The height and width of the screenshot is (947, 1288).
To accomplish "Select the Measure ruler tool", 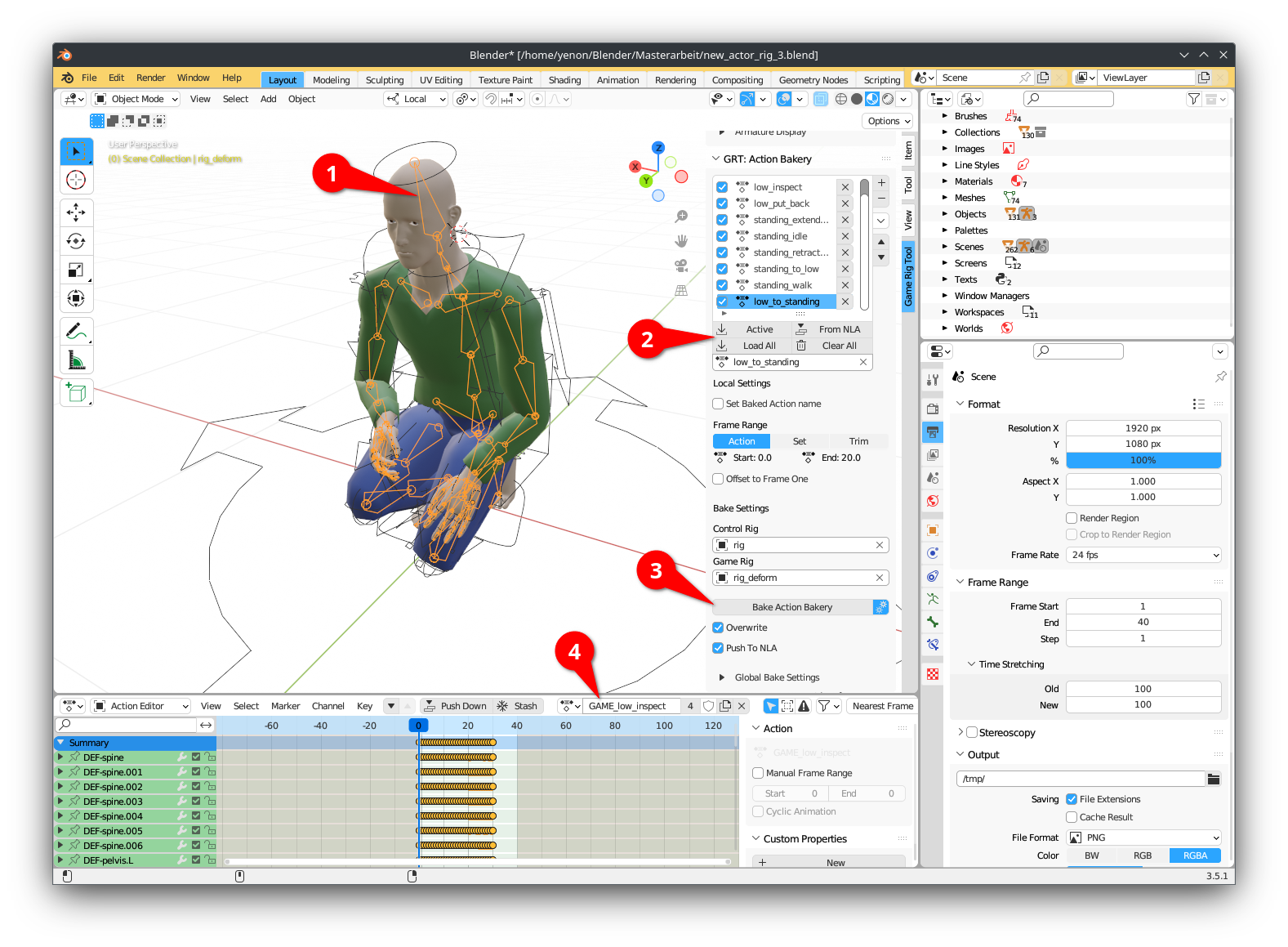I will coord(76,360).
